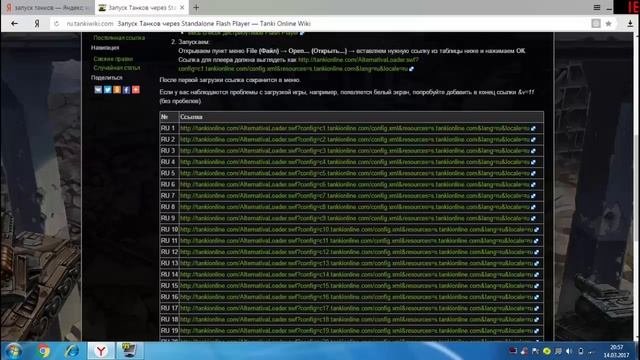640x360 pixels.
Task: Close the 'Запуск Танков через St...' tab
Action: [182, 7]
